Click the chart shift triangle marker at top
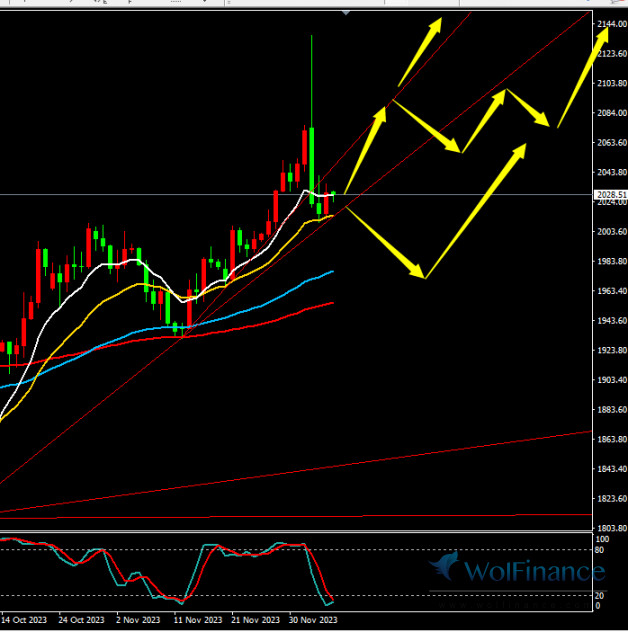Image resolution: width=628 pixels, height=632 pixels. pyautogui.click(x=346, y=14)
